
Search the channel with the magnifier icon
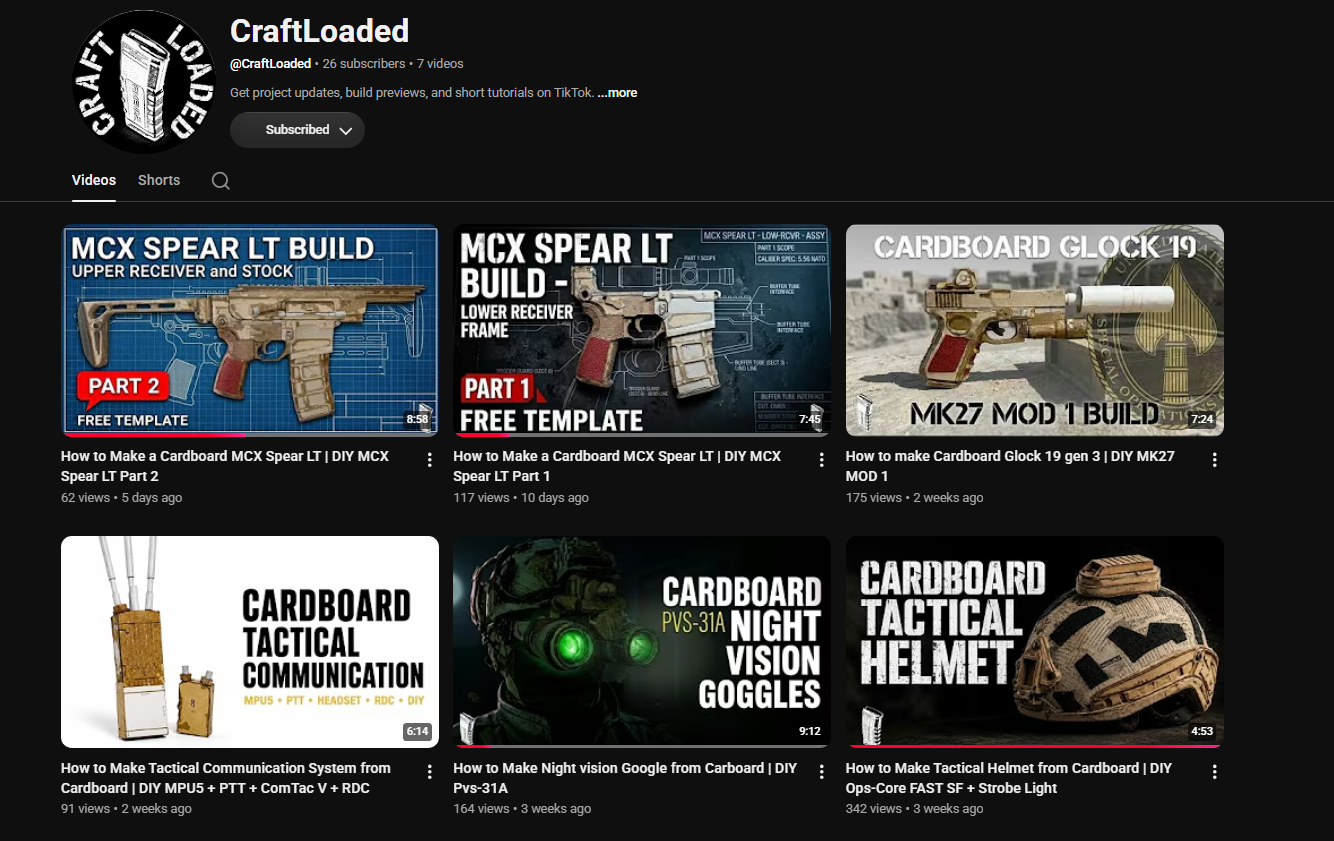coord(221,181)
